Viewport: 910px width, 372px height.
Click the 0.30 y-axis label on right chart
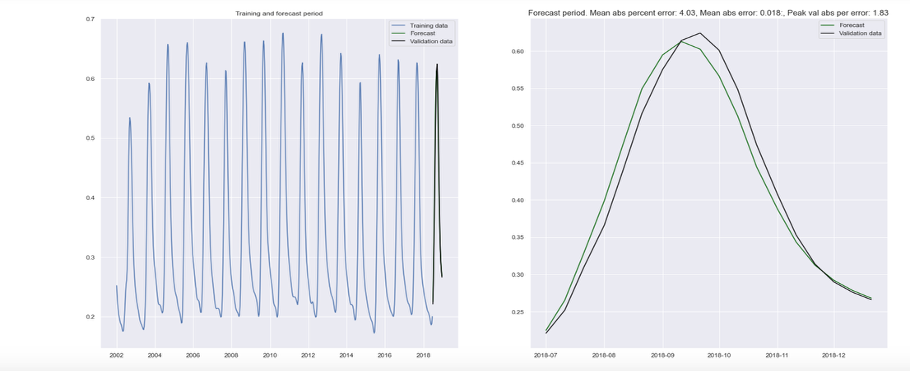pyautogui.click(x=518, y=275)
